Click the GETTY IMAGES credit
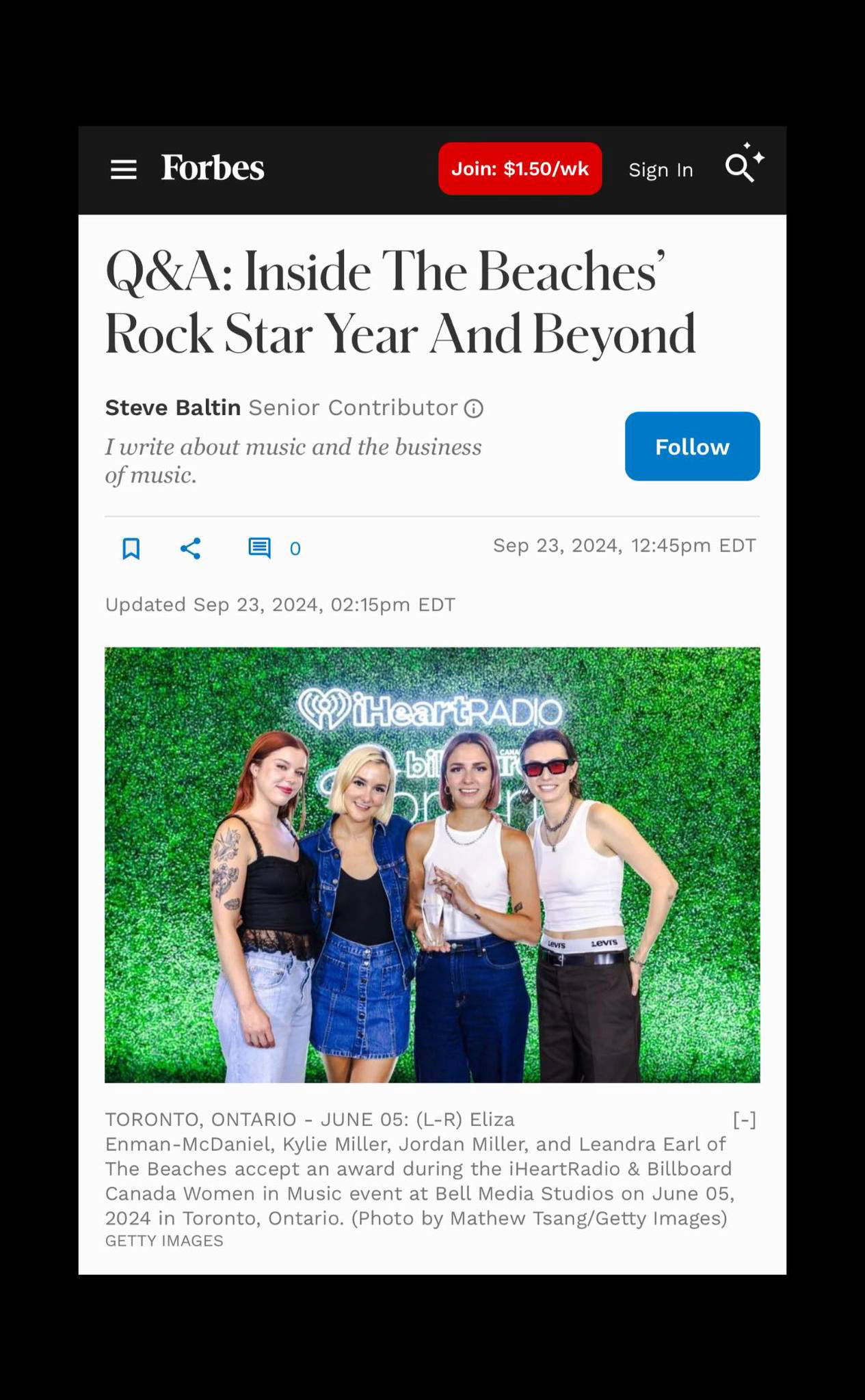This screenshot has height=1400, width=865. pyautogui.click(x=164, y=1241)
